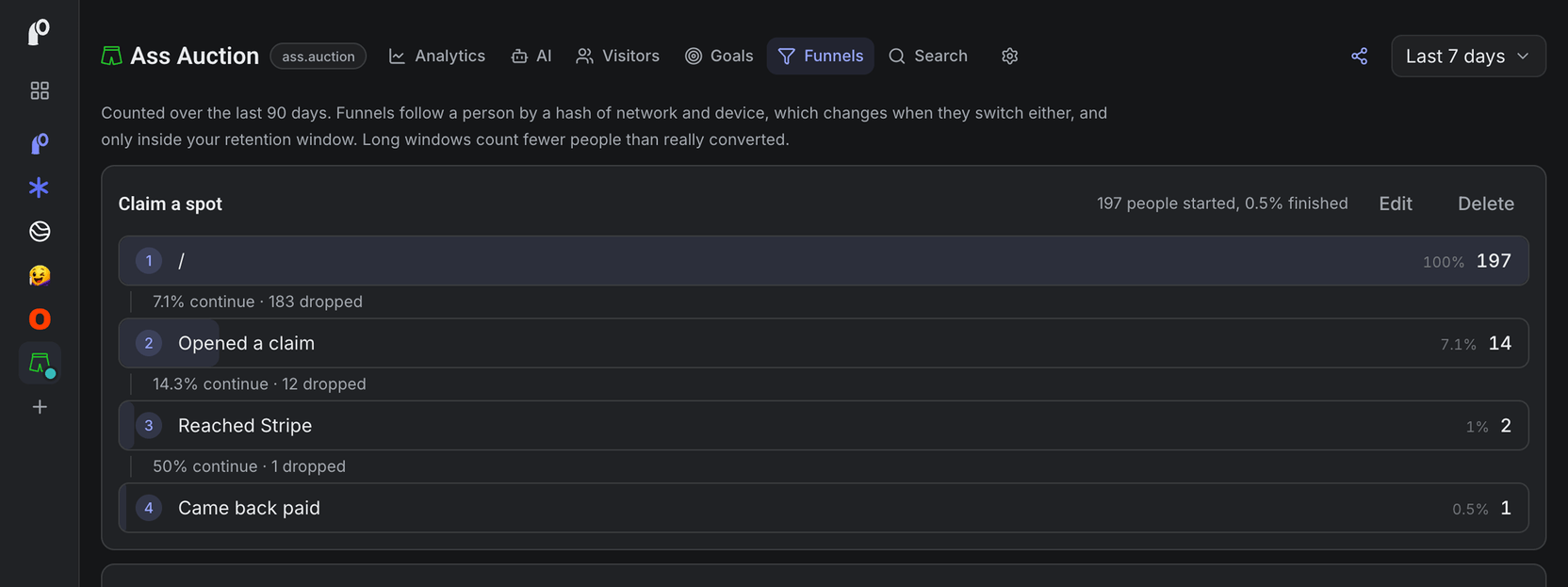
Task: Click the green Ass Auction header icon
Action: [x=111, y=57]
